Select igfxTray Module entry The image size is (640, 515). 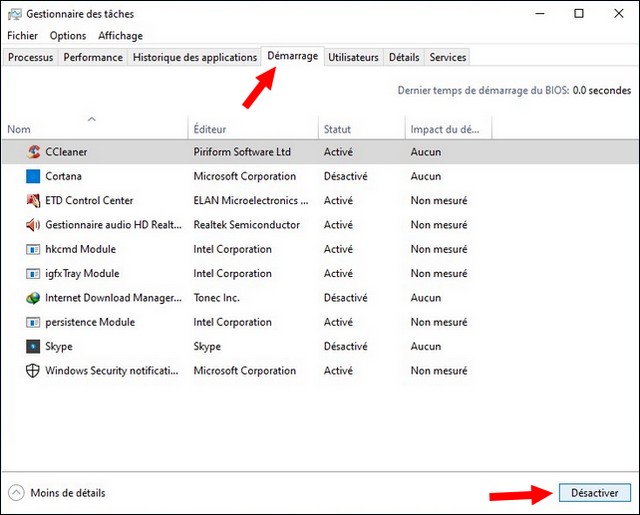[82, 273]
